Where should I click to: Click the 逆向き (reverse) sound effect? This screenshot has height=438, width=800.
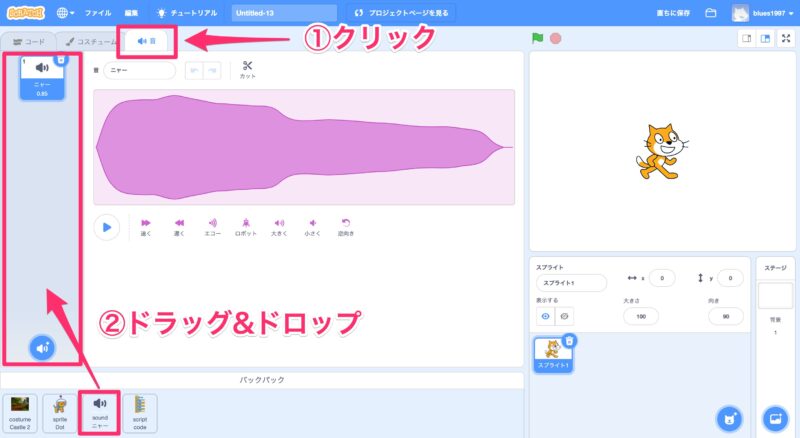tap(346, 226)
